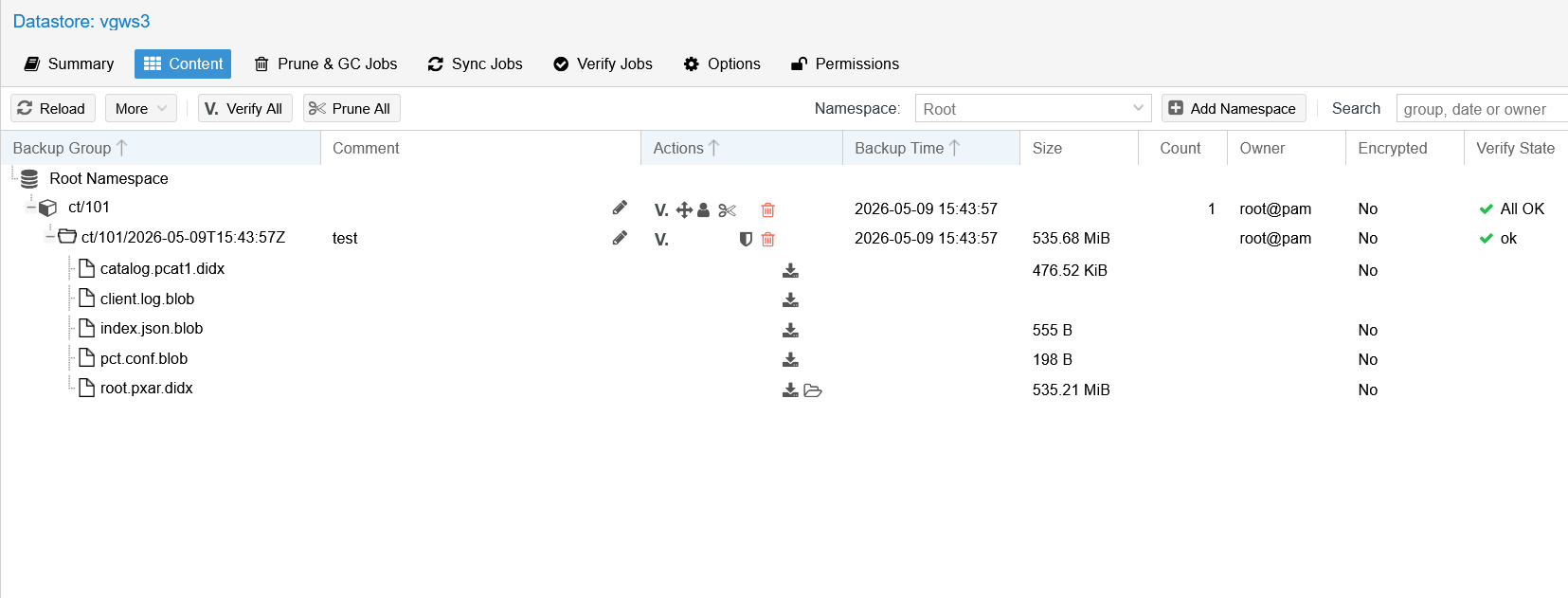The image size is (1568, 598).
Task: Download root.pxar.didx
Action: [790, 390]
